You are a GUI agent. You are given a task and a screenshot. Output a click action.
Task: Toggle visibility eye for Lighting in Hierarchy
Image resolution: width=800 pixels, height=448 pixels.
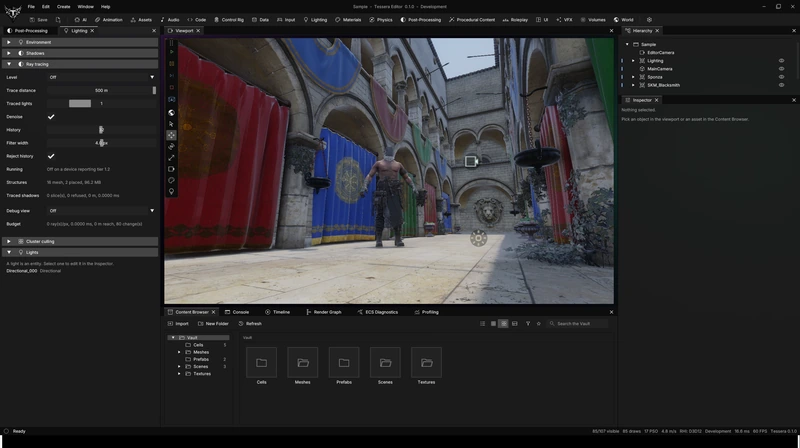coord(781,61)
